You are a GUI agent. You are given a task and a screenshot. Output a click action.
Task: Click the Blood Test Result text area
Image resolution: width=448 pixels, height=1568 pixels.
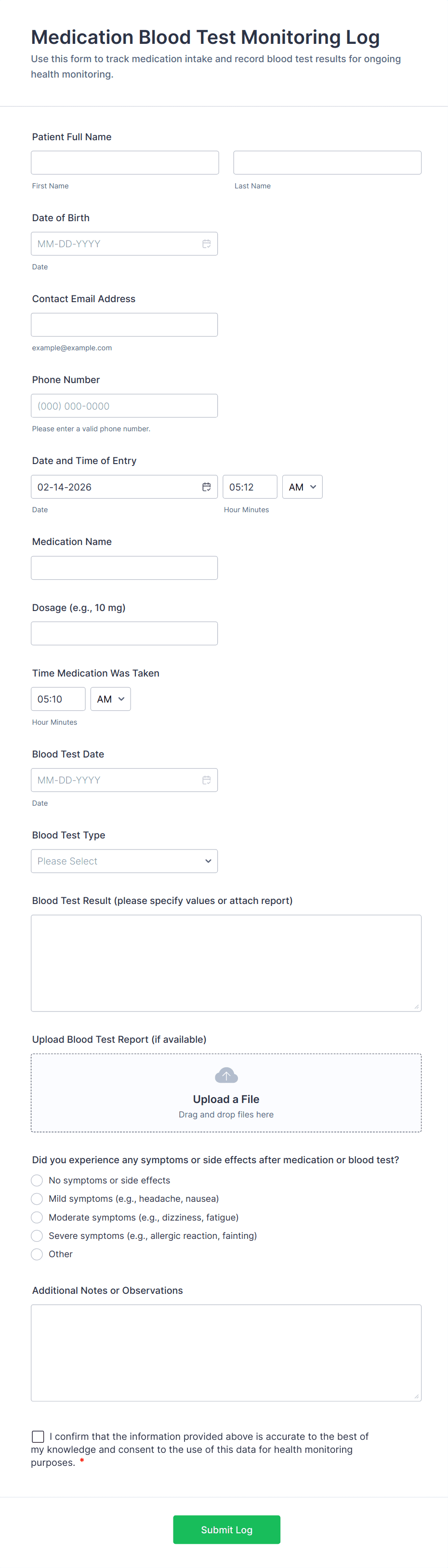tap(226, 963)
